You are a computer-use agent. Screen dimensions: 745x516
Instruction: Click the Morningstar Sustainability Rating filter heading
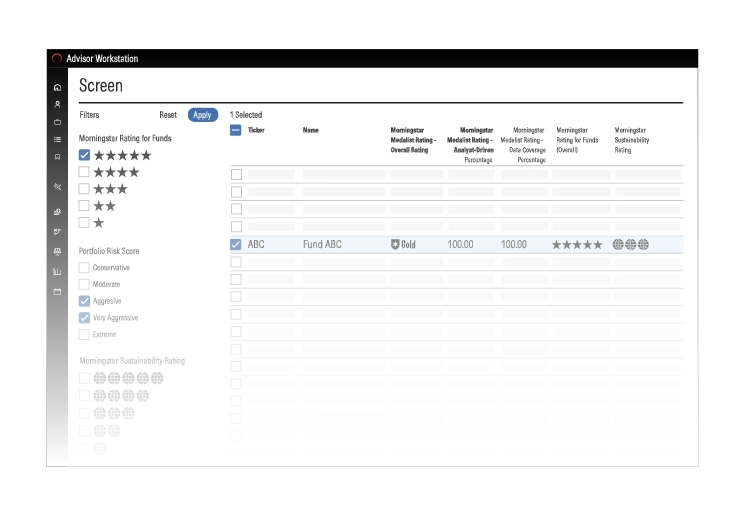pos(132,361)
